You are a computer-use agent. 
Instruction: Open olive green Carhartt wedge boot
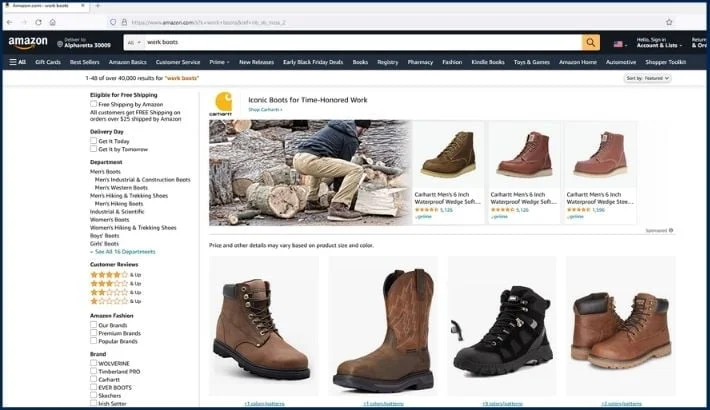point(448,154)
